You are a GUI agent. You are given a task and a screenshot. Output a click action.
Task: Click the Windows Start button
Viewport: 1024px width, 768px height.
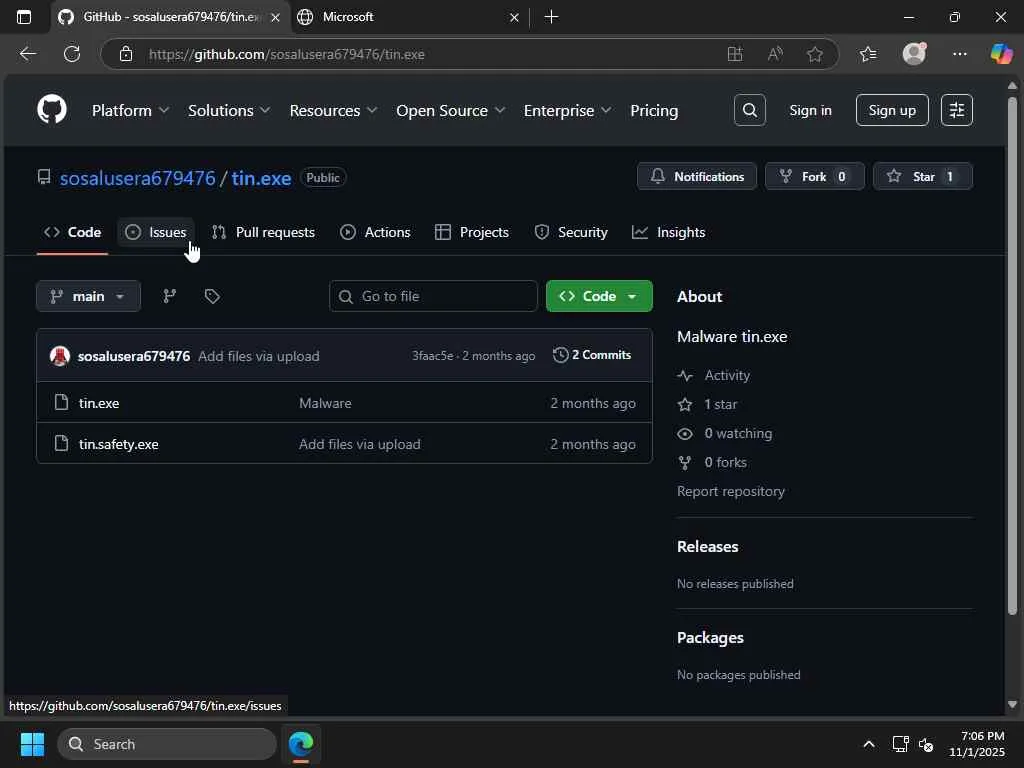[32, 744]
